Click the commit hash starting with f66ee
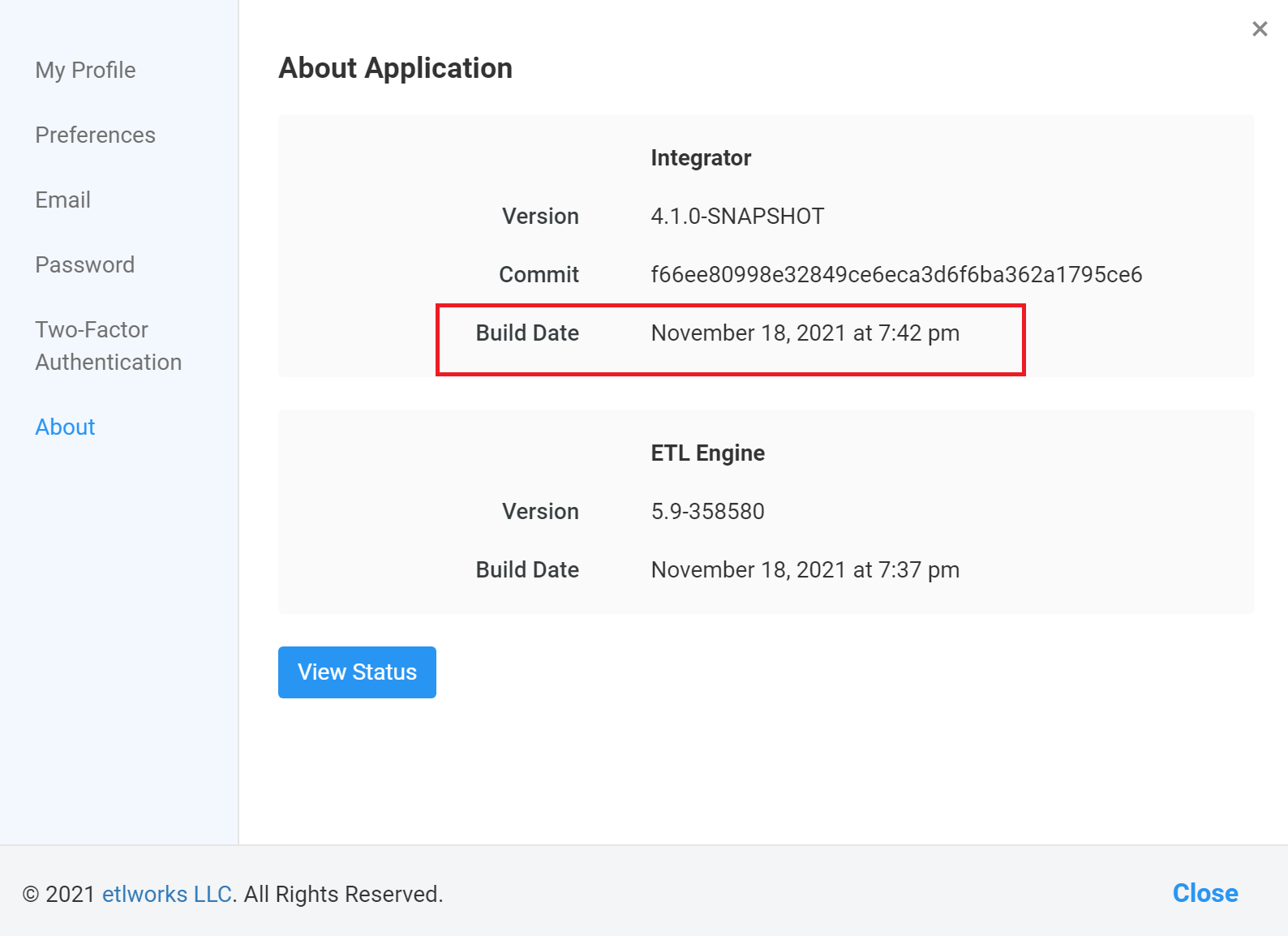The height and width of the screenshot is (936, 1288). (895, 275)
